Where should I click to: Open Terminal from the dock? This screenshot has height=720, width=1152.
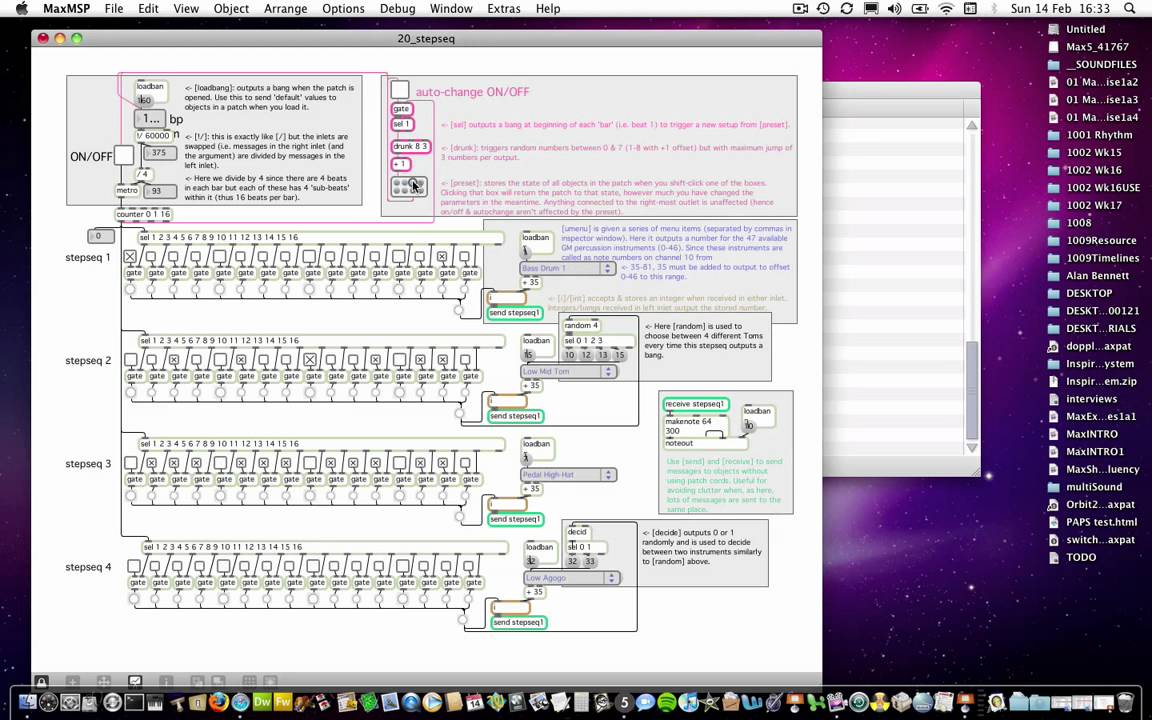[134, 702]
